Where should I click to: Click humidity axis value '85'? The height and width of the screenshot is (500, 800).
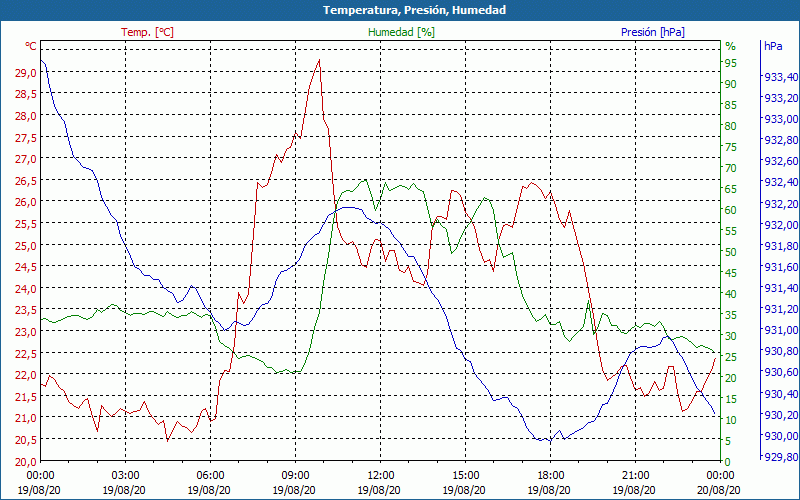point(731,105)
